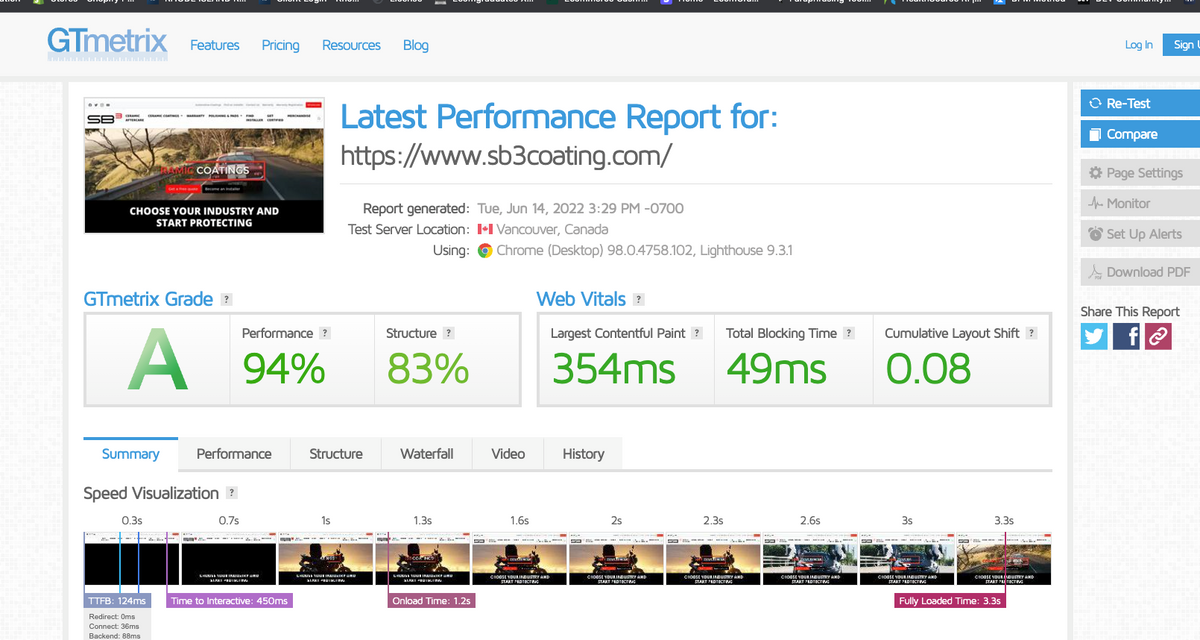Click help icon next to GTmetrix Grade
Image resolution: width=1200 pixels, height=640 pixels.
[227, 299]
